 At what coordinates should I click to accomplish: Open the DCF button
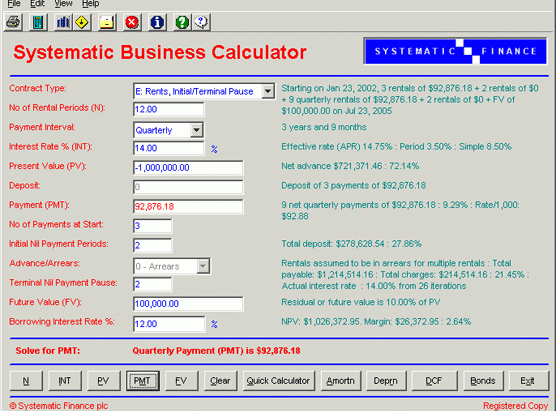point(434,381)
